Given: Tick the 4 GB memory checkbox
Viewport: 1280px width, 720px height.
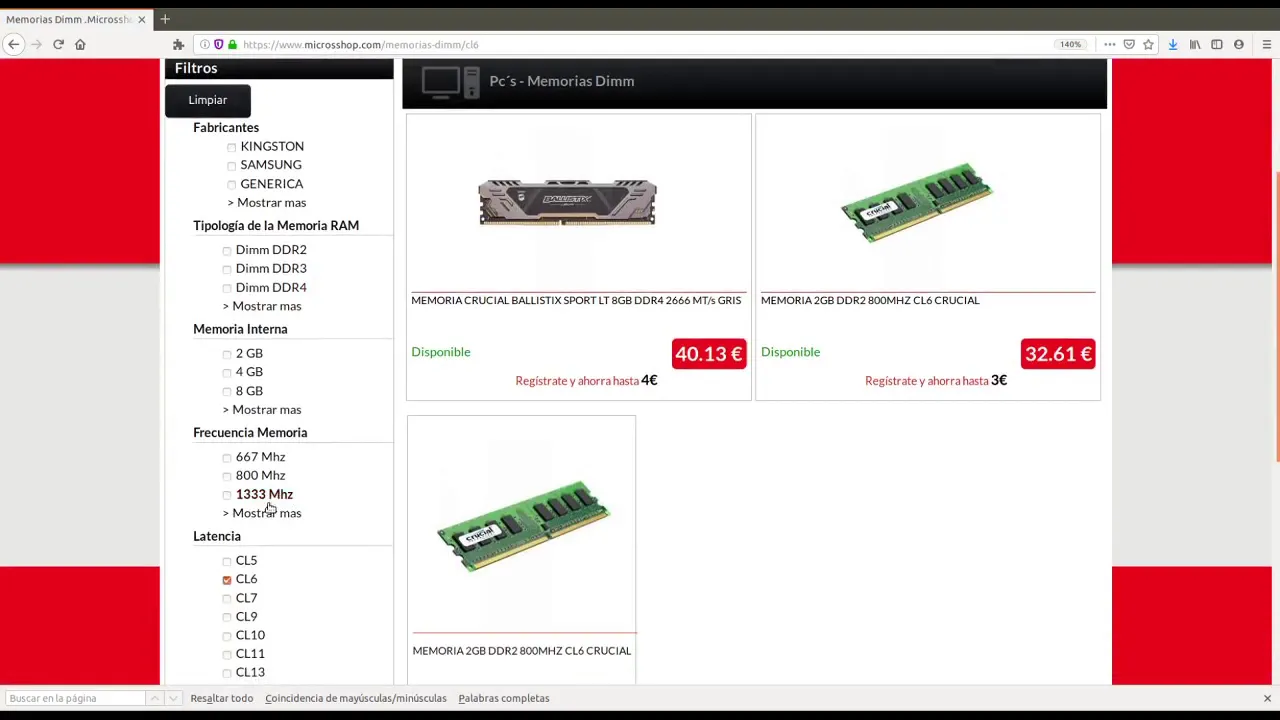Looking at the screenshot, I should [227, 373].
